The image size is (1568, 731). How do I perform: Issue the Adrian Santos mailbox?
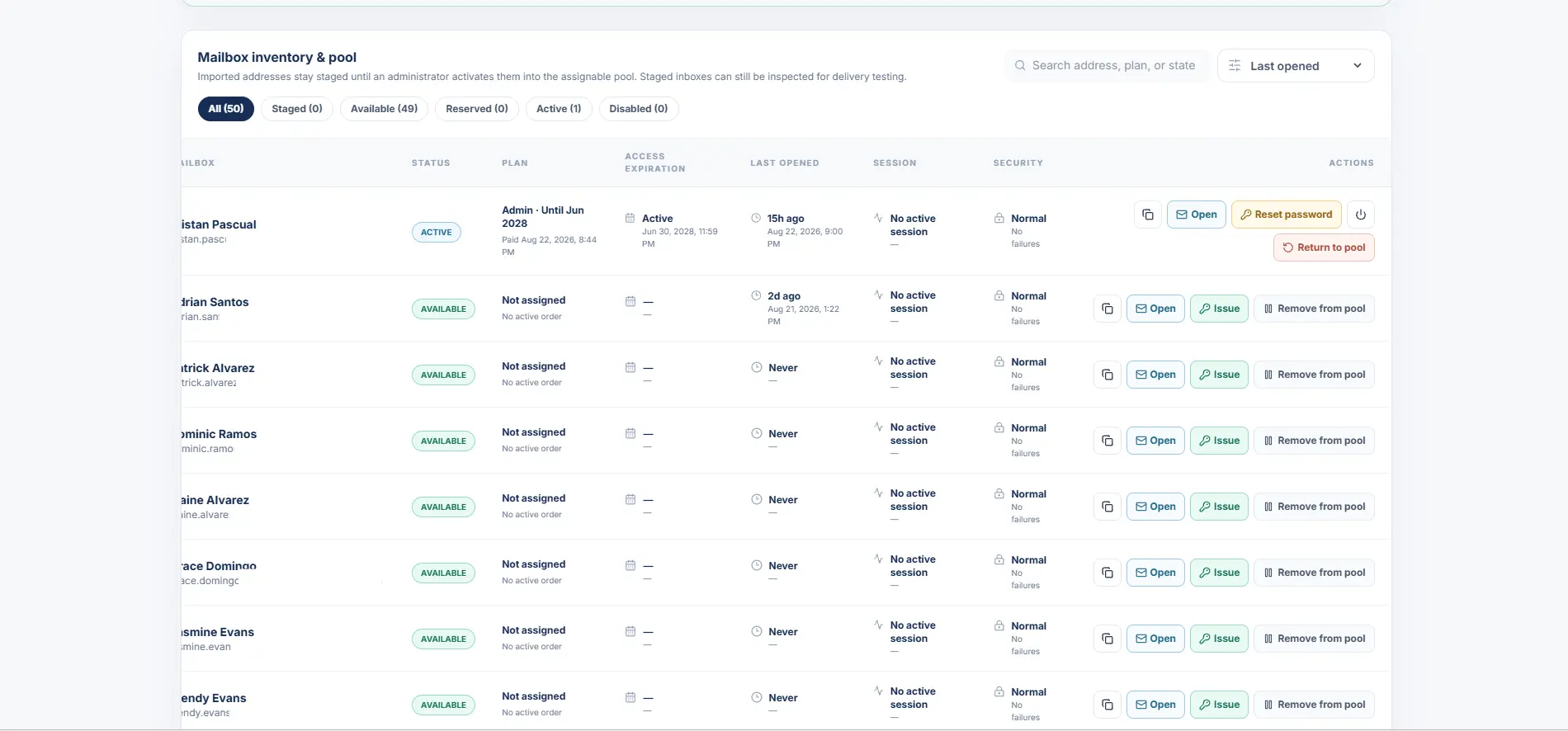pyautogui.click(x=1219, y=309)
